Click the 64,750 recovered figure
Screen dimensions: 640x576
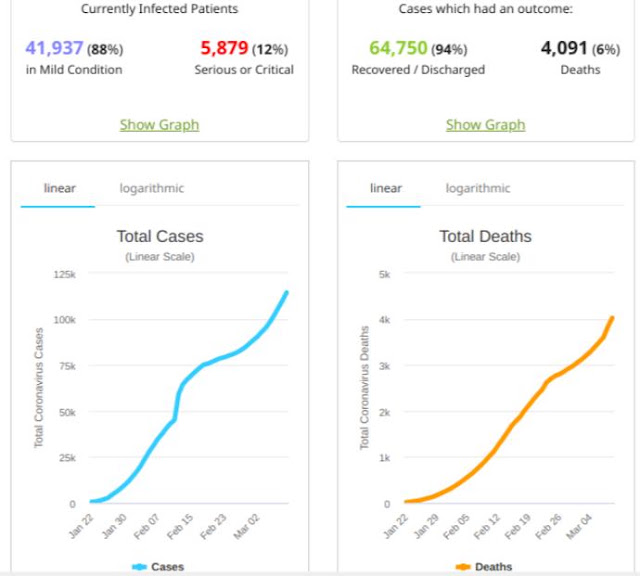pos(398,48)
